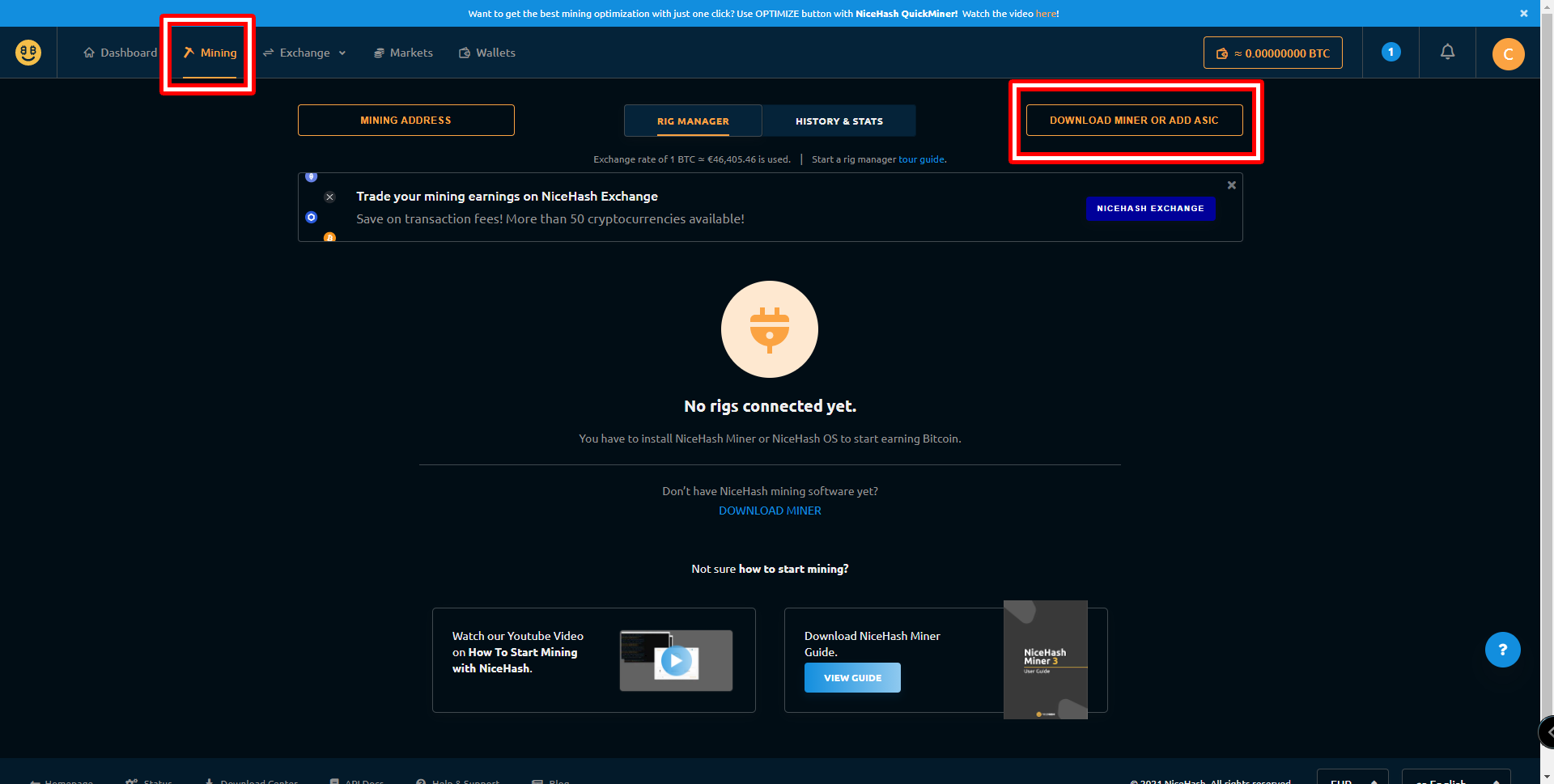
Task: Go to the Dashboard menu item
Action: 120,52
